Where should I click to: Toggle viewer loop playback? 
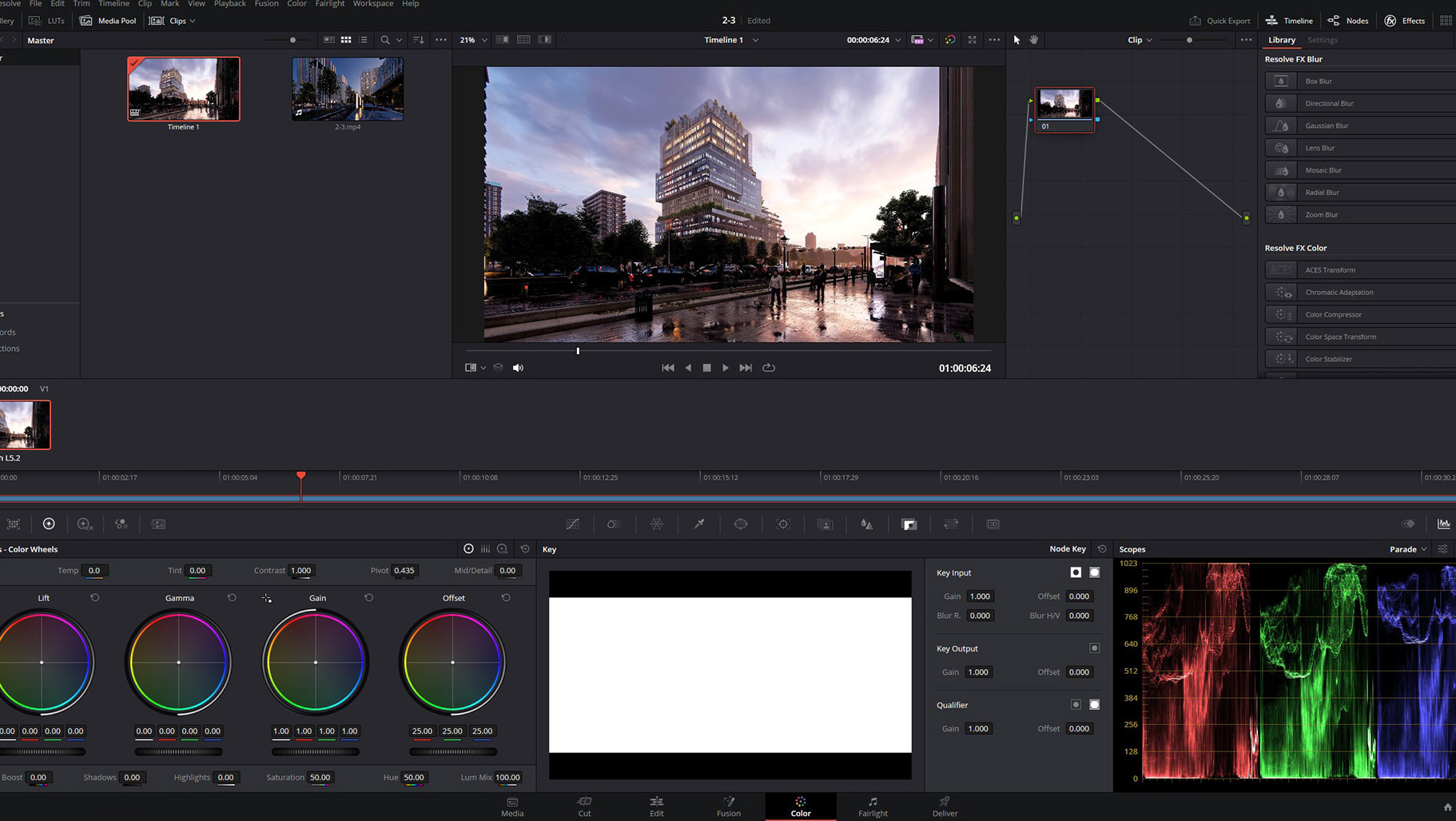click(769, 368)
